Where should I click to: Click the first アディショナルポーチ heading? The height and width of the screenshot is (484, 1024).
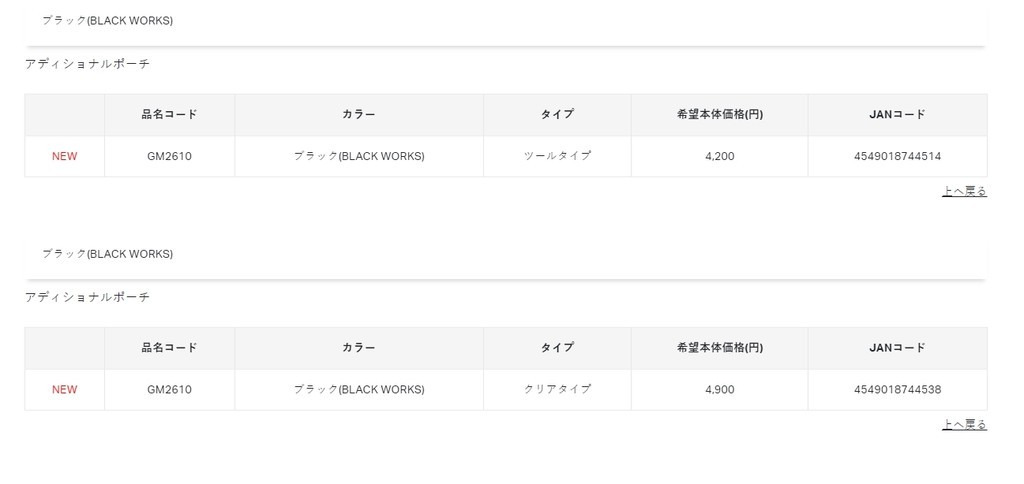pyautogui.click(x=87, y=64)
